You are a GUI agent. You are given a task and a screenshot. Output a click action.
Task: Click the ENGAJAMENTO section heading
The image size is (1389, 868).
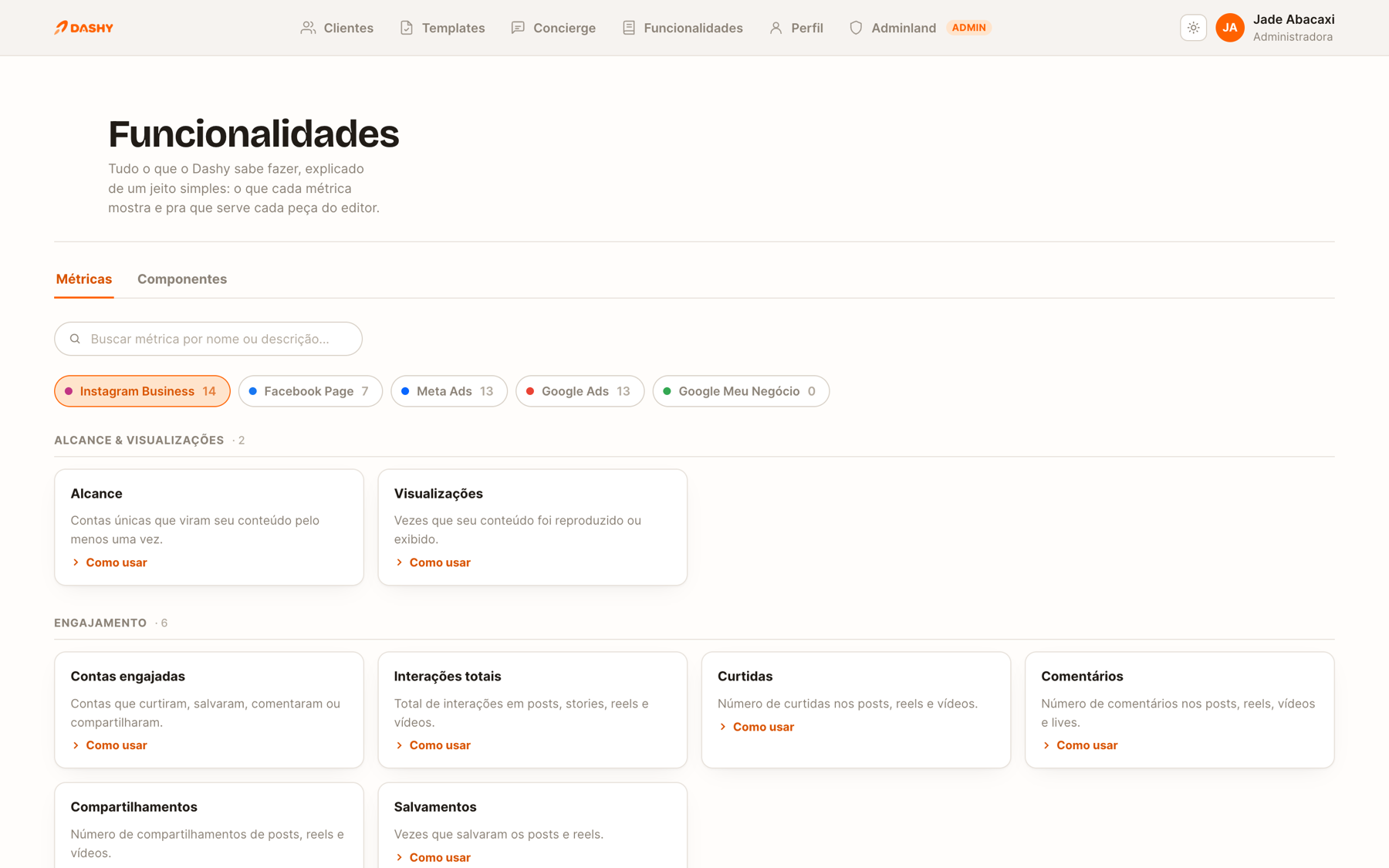pos(100,623)
